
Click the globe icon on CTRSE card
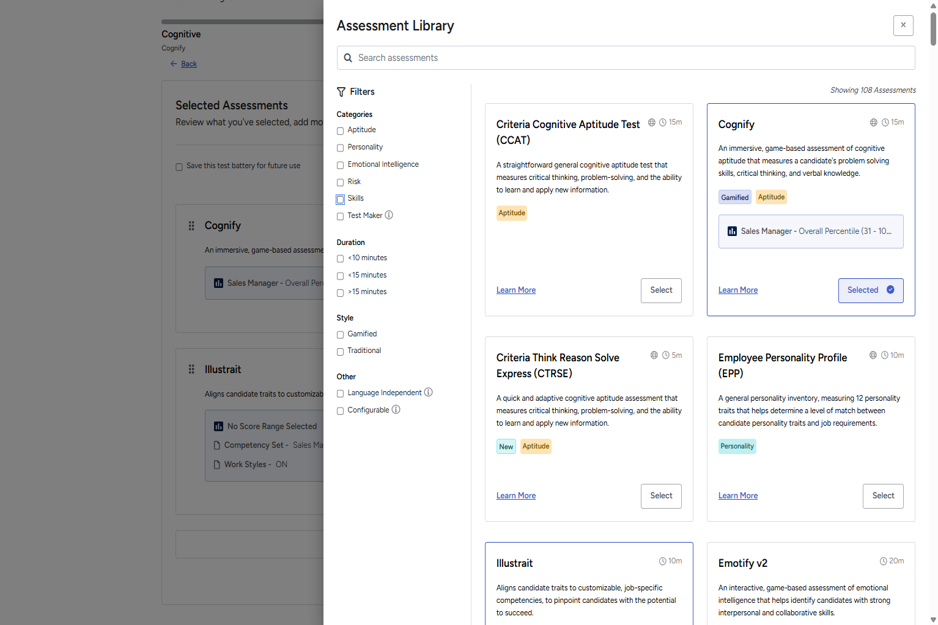[654, 355]
